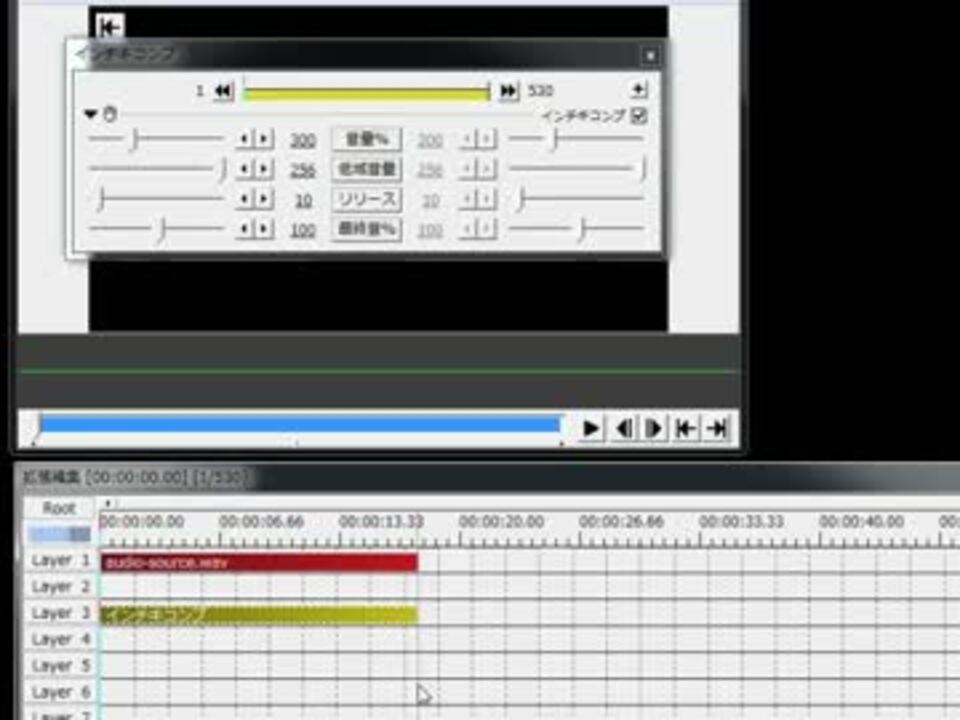Increase left value of the 256 row
The height and width of the screenshot is (720, 960).
point(264,169)
